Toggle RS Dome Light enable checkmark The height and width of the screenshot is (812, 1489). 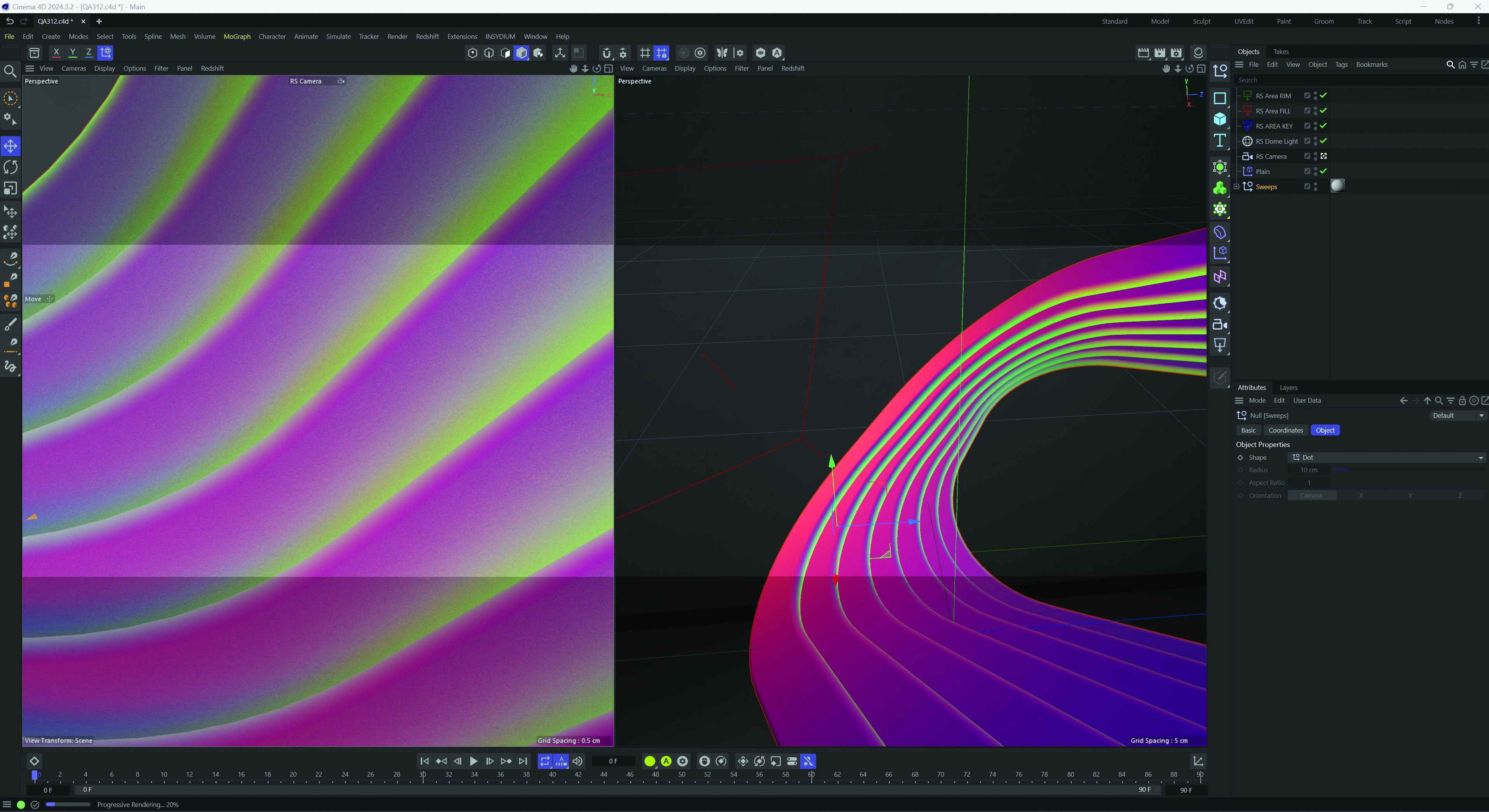click(1323, 141)
